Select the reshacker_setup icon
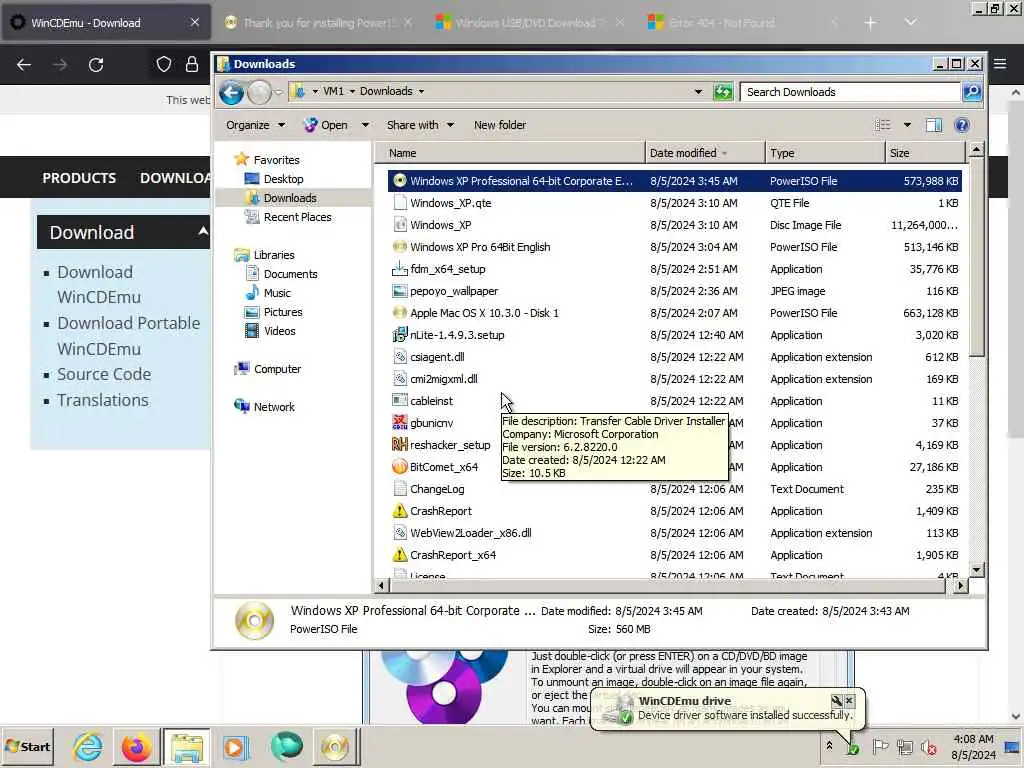The height and width of the screenshot is (768, 1024). (x=400, y=445)
